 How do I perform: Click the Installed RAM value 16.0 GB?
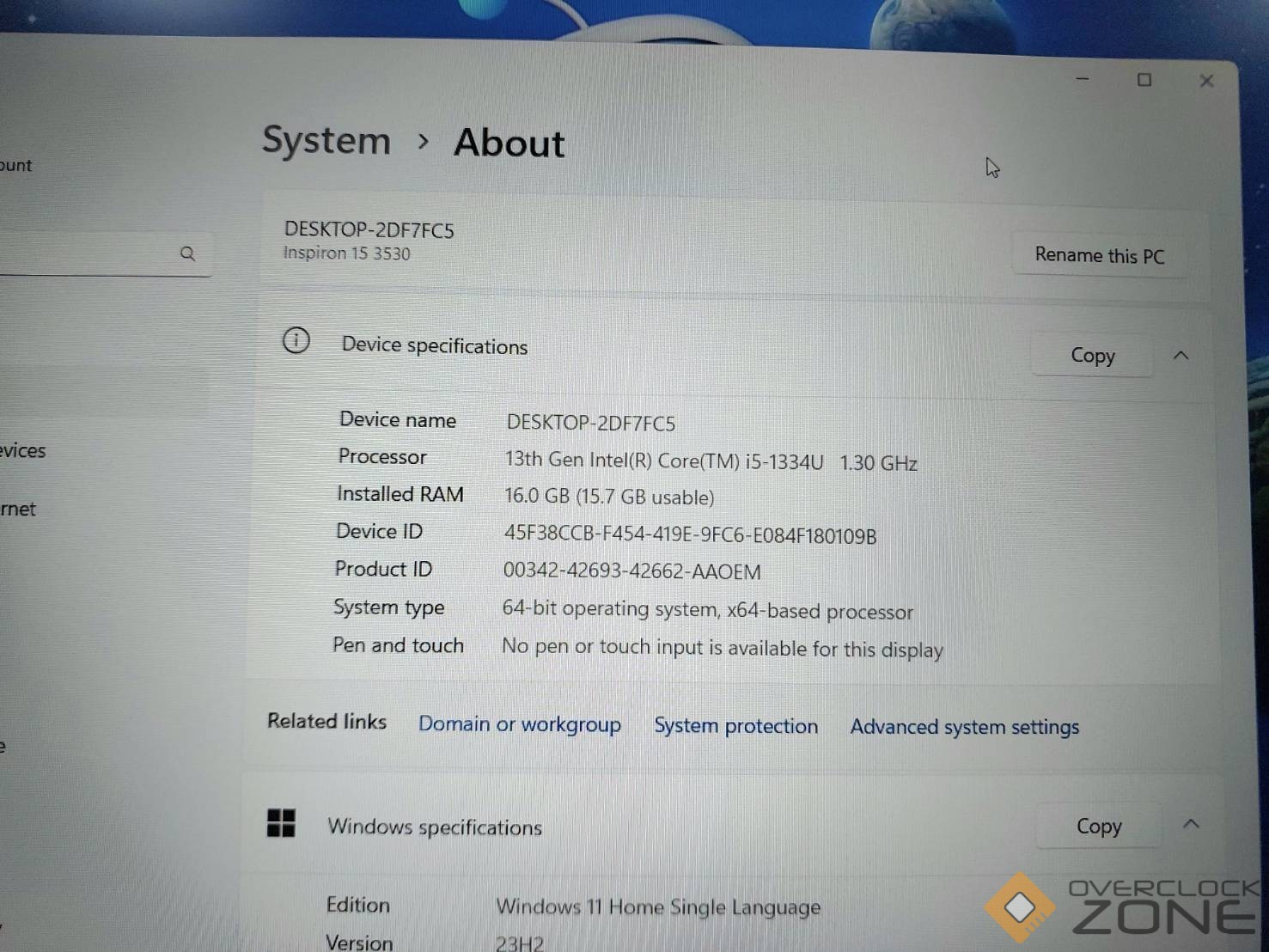(609, 497)
